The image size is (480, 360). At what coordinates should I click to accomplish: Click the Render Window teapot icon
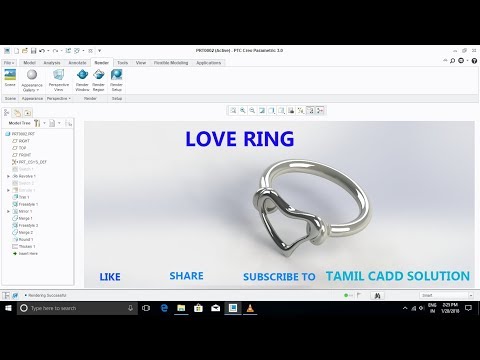tap(82, 75)
